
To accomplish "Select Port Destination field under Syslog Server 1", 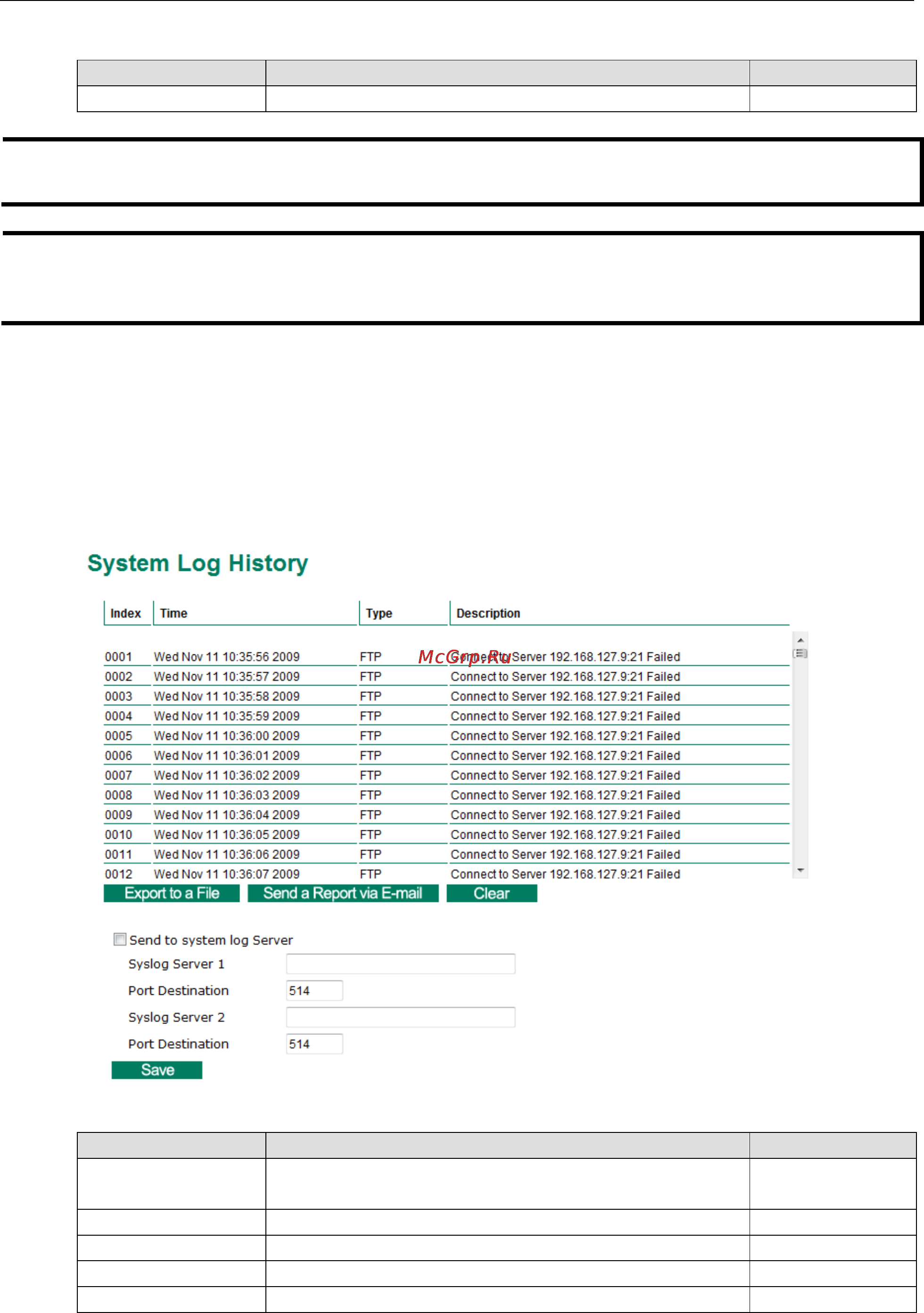I will pyautogui.click(x=314, y=991).
